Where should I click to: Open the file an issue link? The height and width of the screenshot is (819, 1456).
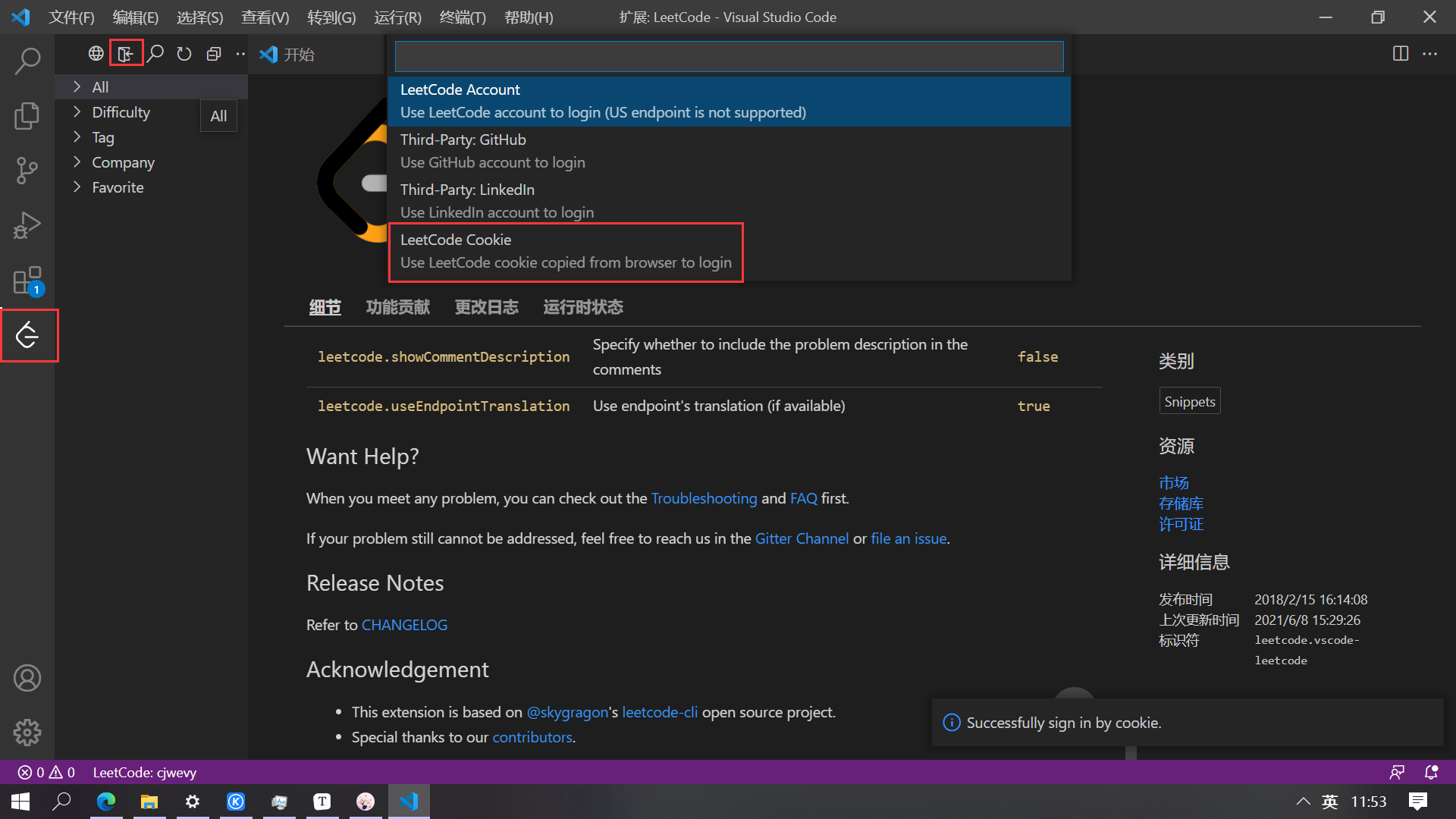coord(908,538)
